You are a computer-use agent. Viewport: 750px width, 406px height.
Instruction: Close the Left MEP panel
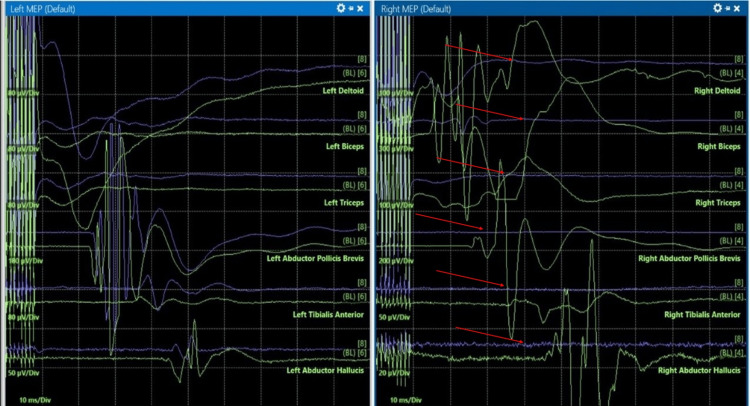click(x=360, y=9)
